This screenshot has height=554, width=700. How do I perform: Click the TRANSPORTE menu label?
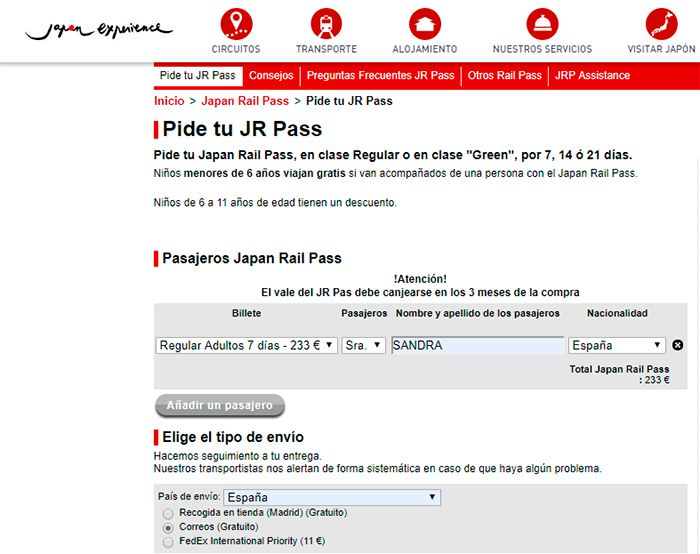pyautogui.click(x=326, y=49)
